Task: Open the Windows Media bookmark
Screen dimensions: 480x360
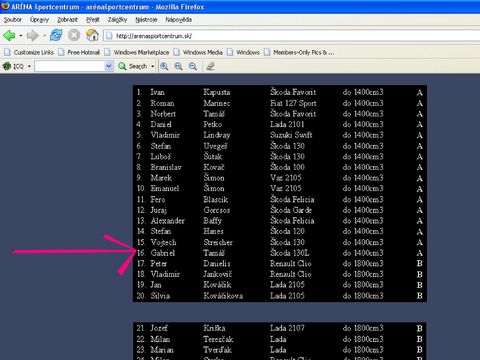Action: pyautogui.click(x=198, y=52)
